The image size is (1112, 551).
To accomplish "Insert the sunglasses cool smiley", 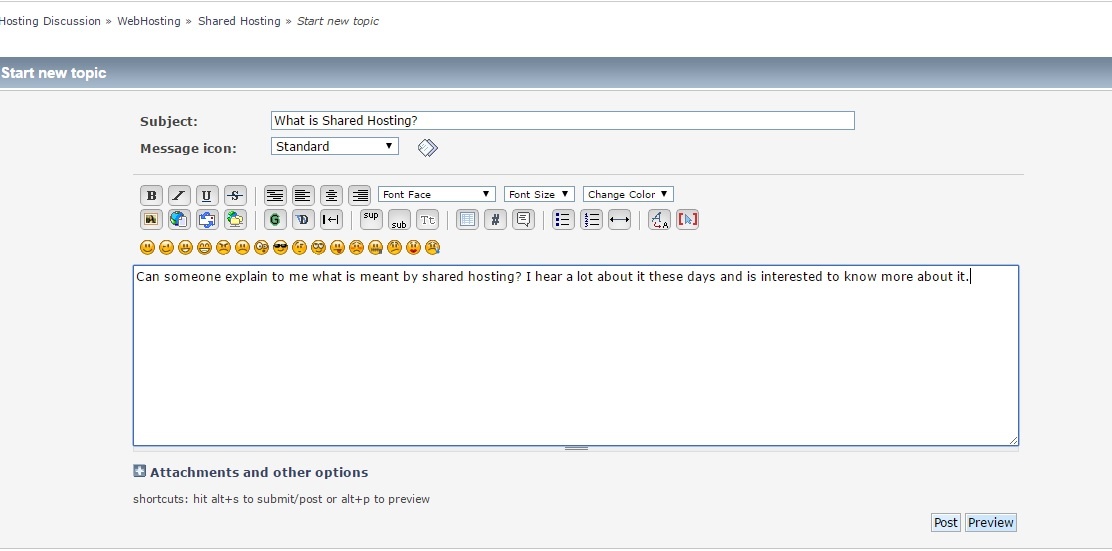I will [x=280, y=247].
